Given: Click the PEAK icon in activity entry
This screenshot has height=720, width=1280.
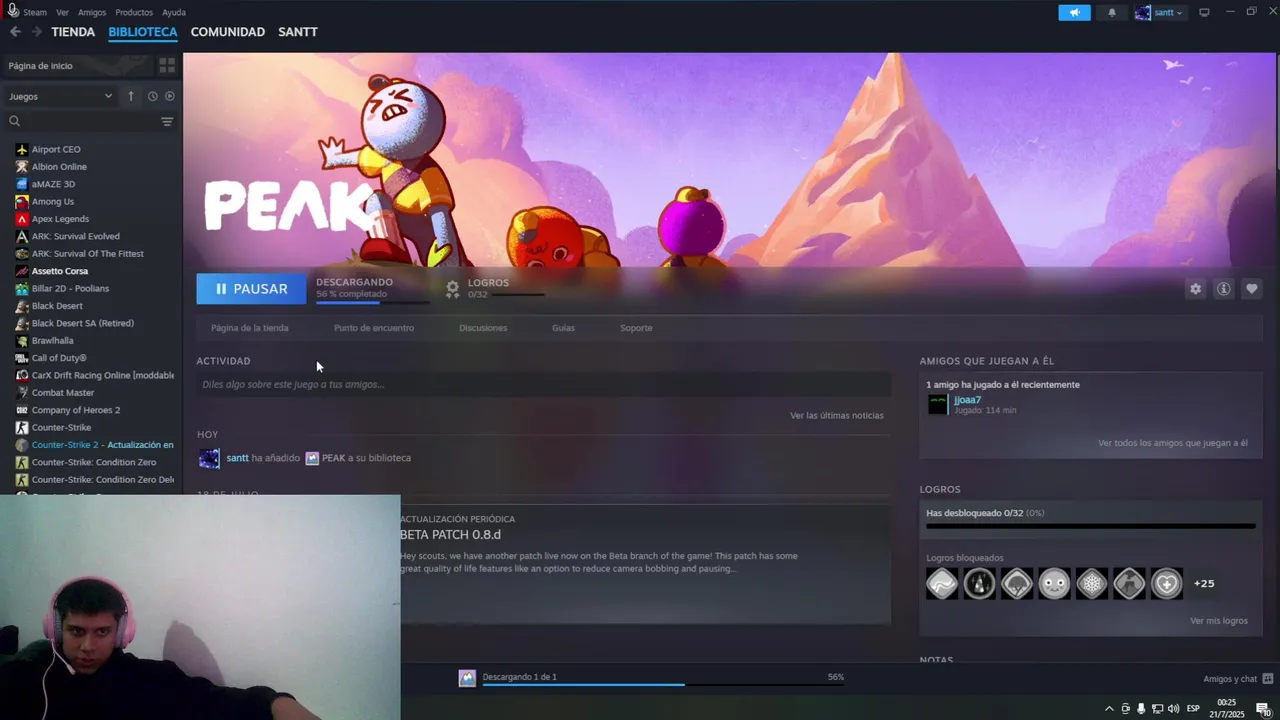Looking at the screenshot, I should pyautogui.click(x=312, y=458).
